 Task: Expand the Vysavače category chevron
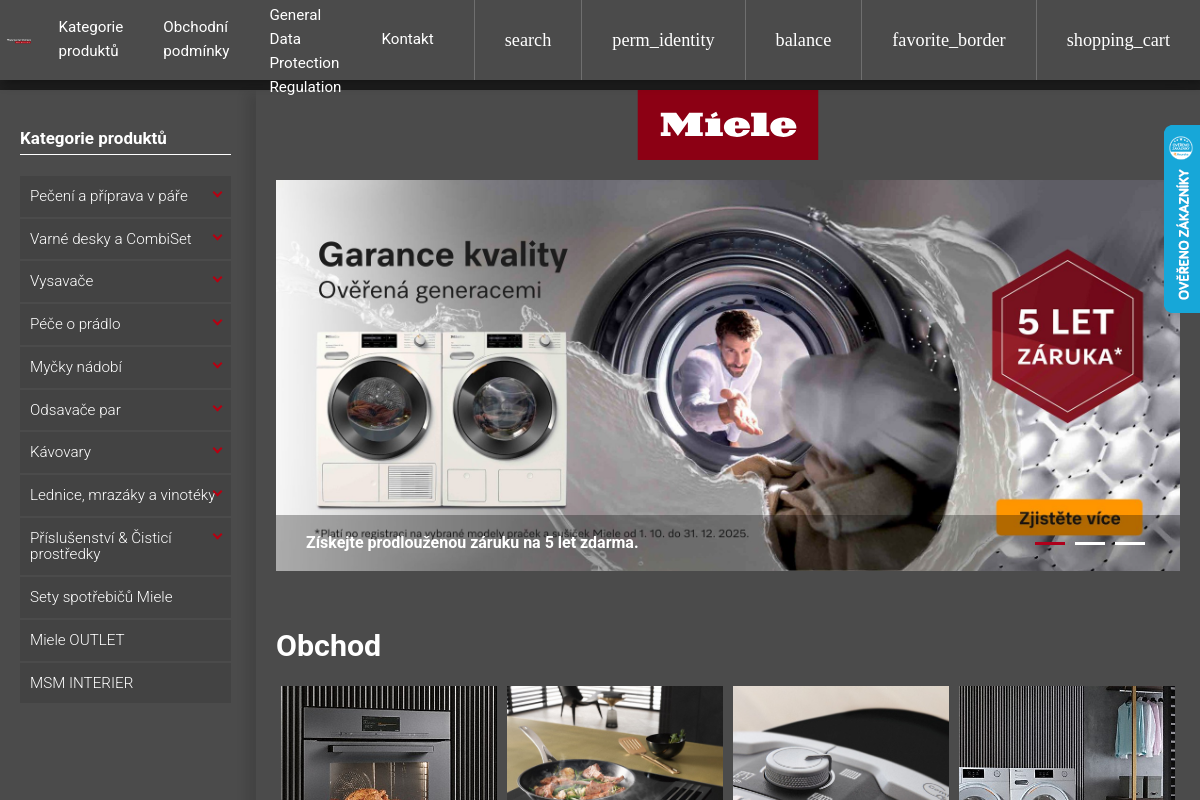click(217, 280)
